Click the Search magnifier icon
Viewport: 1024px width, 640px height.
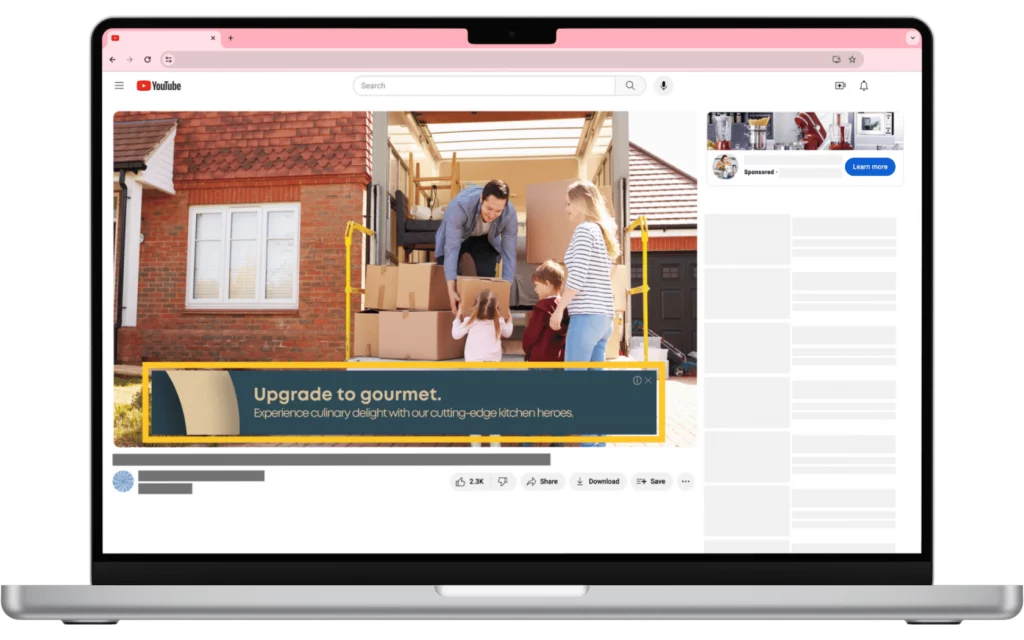click(x=630, y=85)
